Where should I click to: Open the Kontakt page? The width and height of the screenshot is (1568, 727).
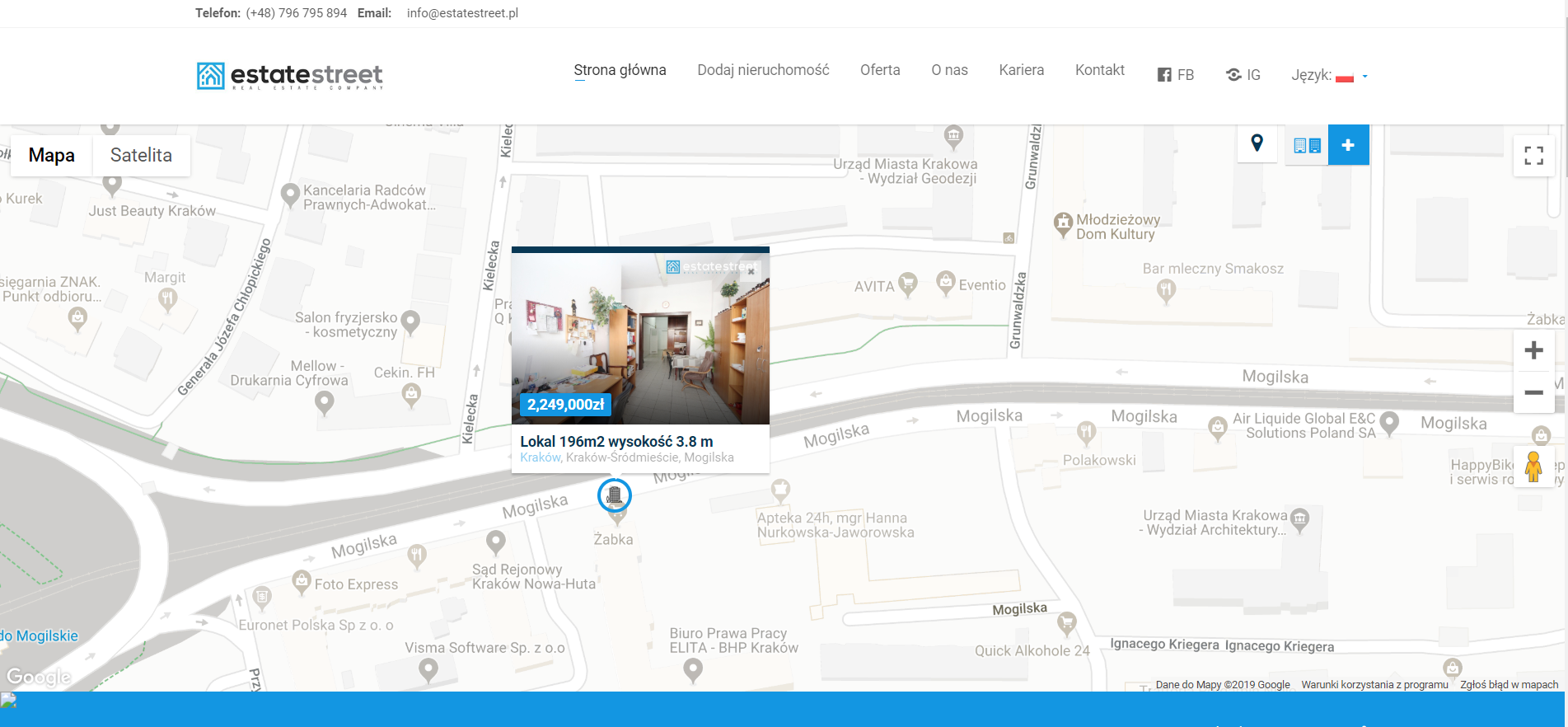click(1099, 70)
